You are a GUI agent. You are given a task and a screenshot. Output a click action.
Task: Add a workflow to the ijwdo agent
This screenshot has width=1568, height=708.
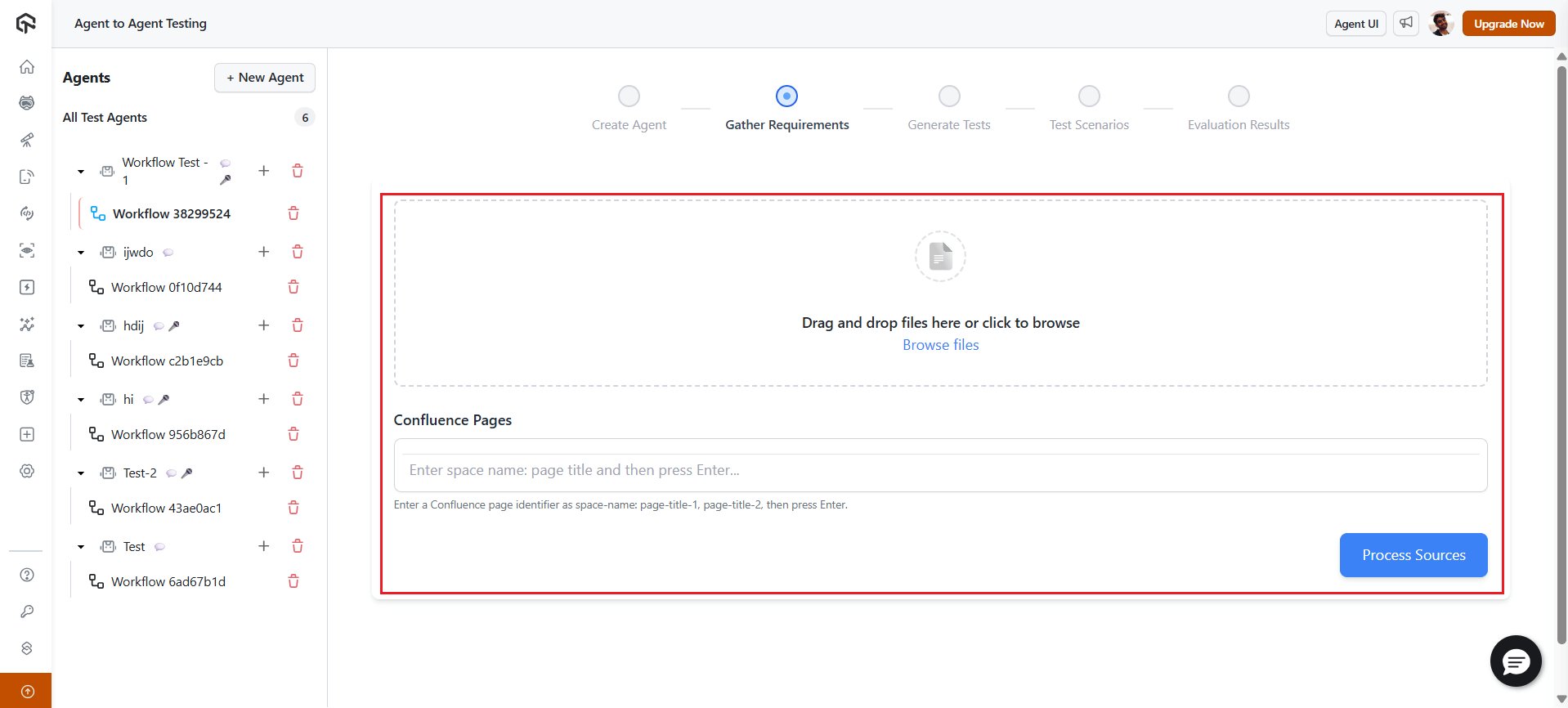[263, 252]
